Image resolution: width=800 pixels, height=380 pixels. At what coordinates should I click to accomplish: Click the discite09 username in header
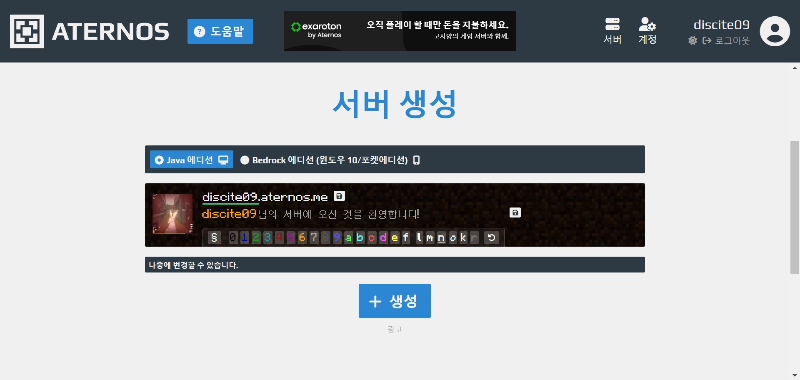click(x=721, y=24)
